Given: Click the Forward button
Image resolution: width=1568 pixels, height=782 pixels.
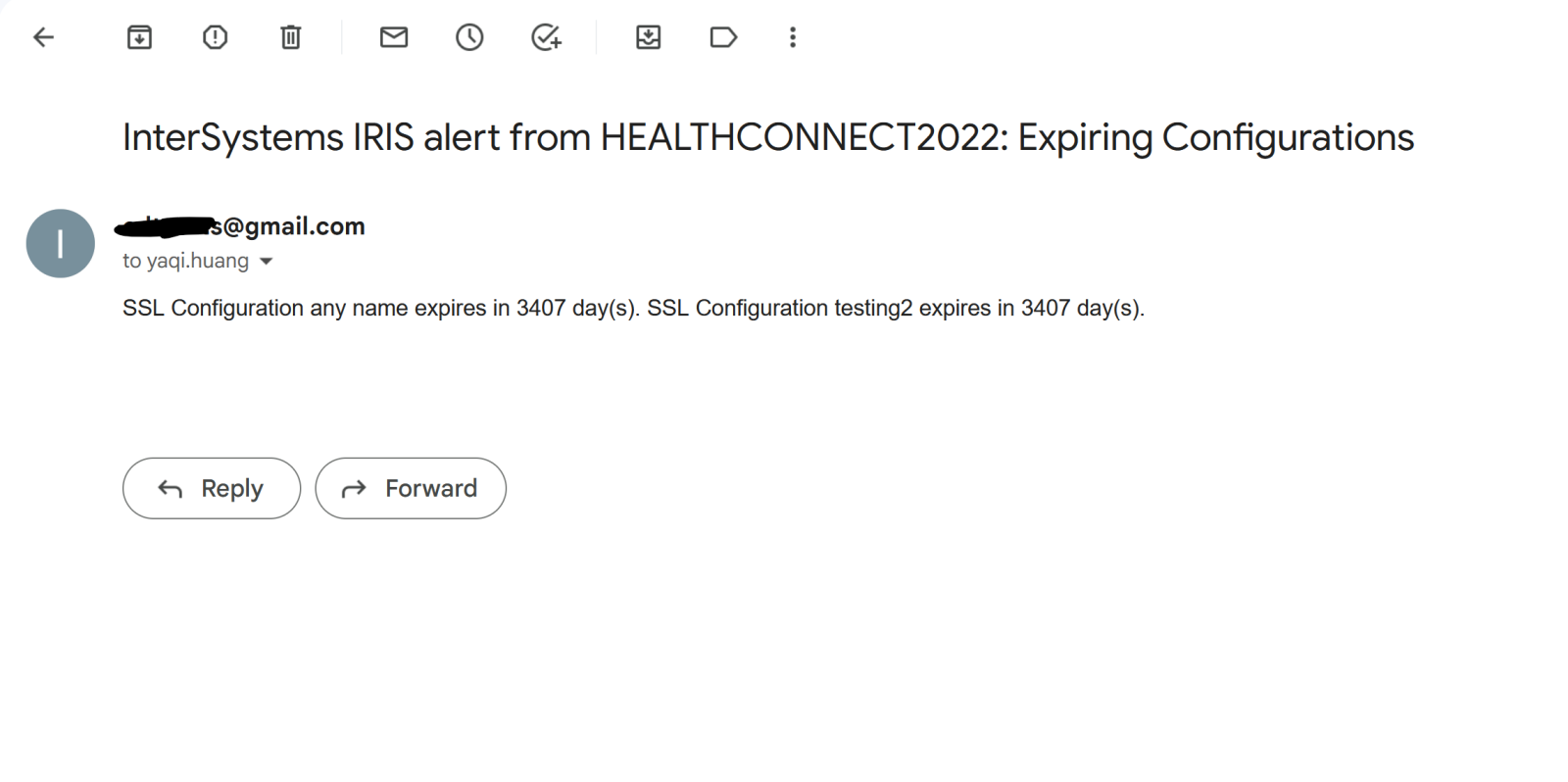Looking at the screenshot, I should (411, 488).
